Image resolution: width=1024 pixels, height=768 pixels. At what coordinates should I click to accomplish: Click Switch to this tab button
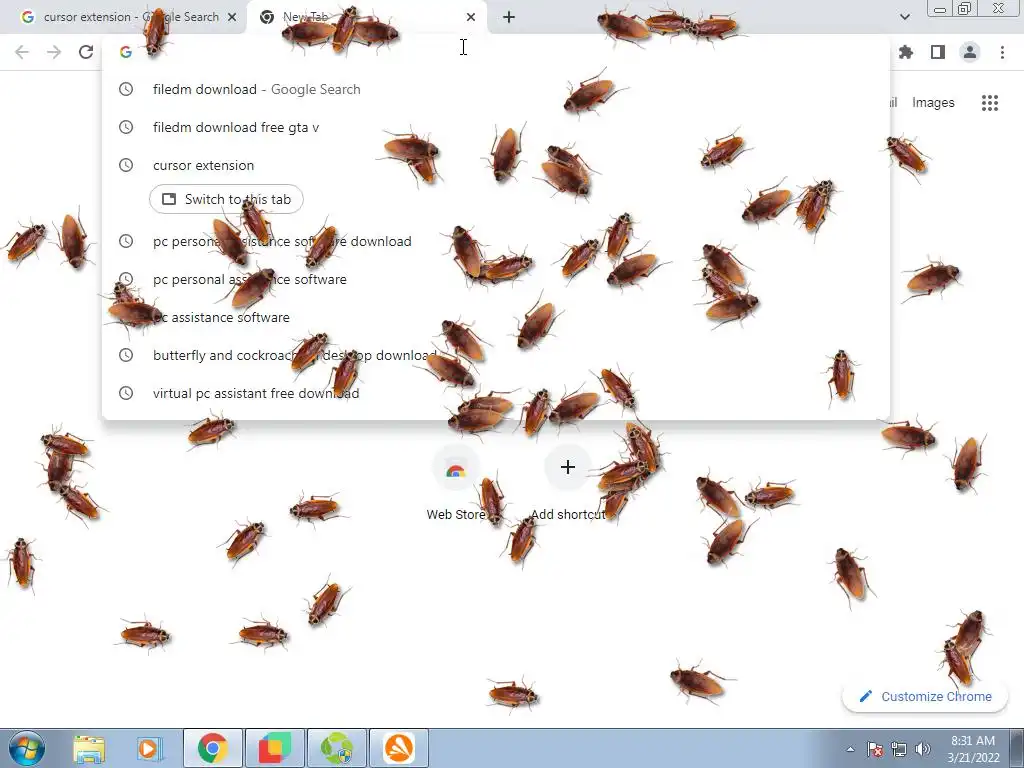(x=226, y=199)
